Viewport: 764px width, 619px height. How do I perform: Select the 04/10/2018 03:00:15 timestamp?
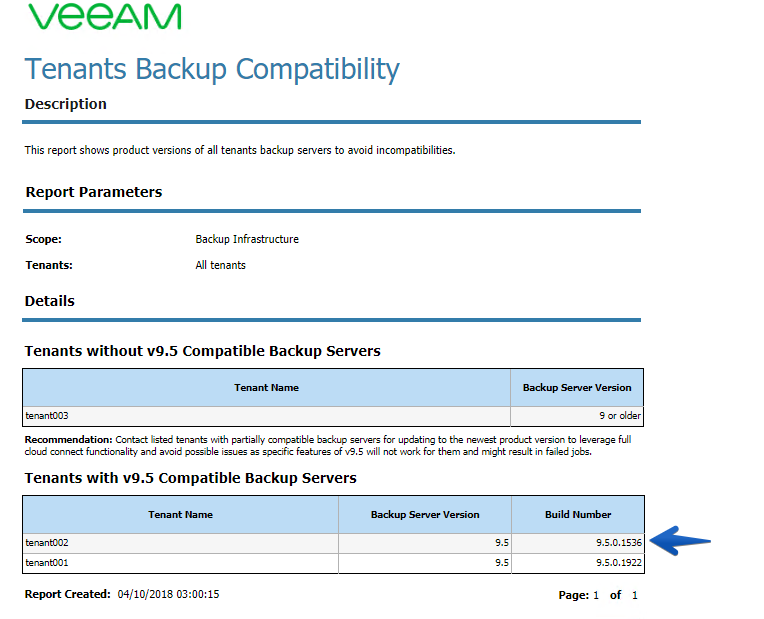coord(169,594)
